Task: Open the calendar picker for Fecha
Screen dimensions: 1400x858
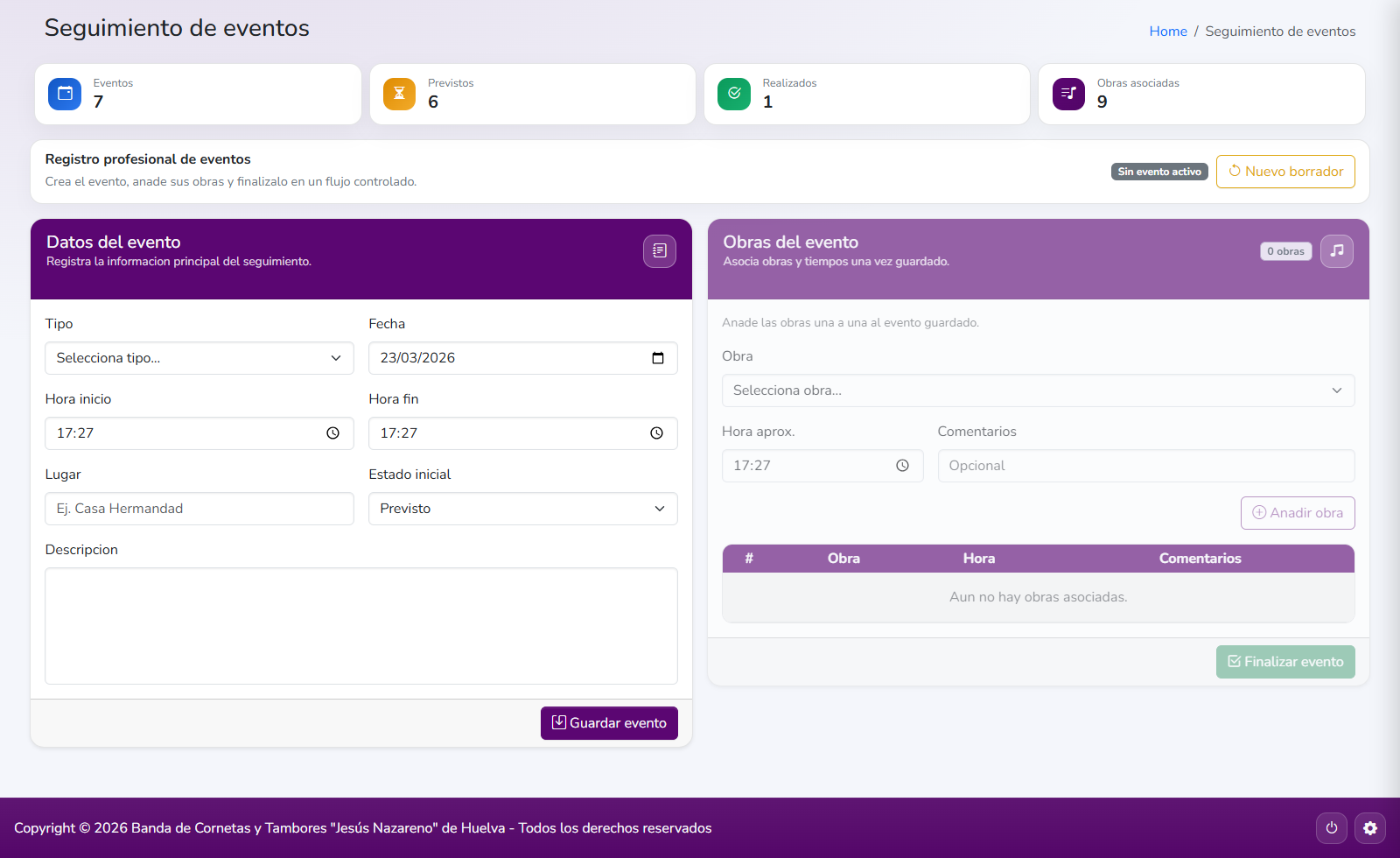Action: click(x=657, y=357)
